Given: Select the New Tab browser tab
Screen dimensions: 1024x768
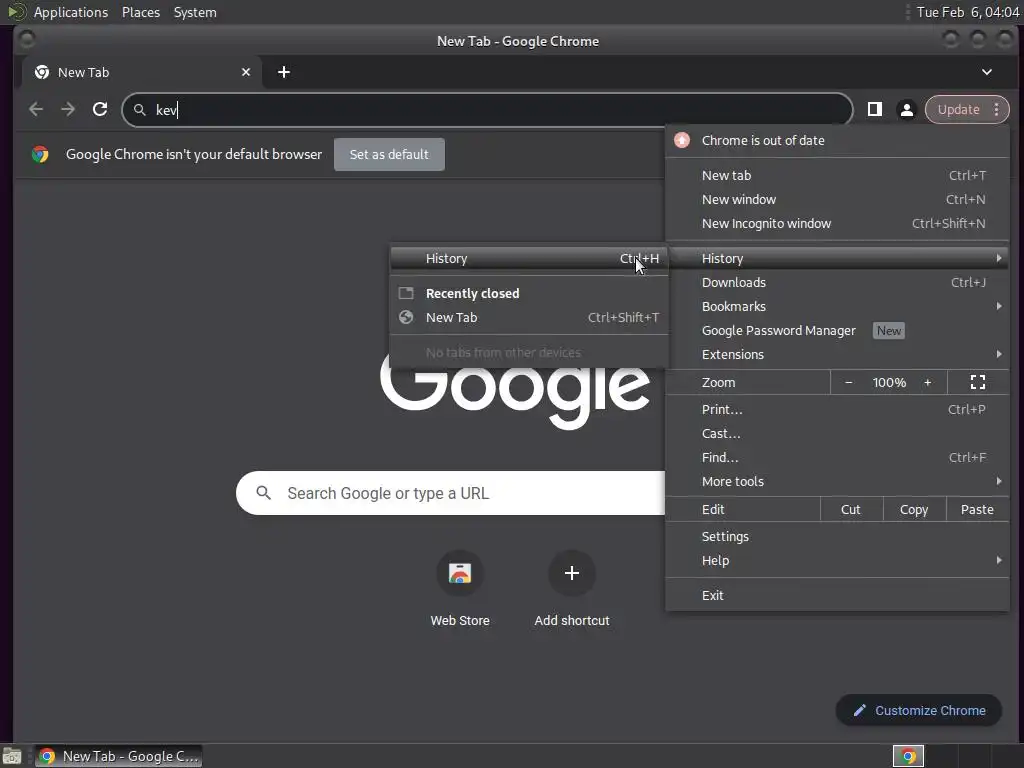Looking at the screenshot, I should point(142,72).
